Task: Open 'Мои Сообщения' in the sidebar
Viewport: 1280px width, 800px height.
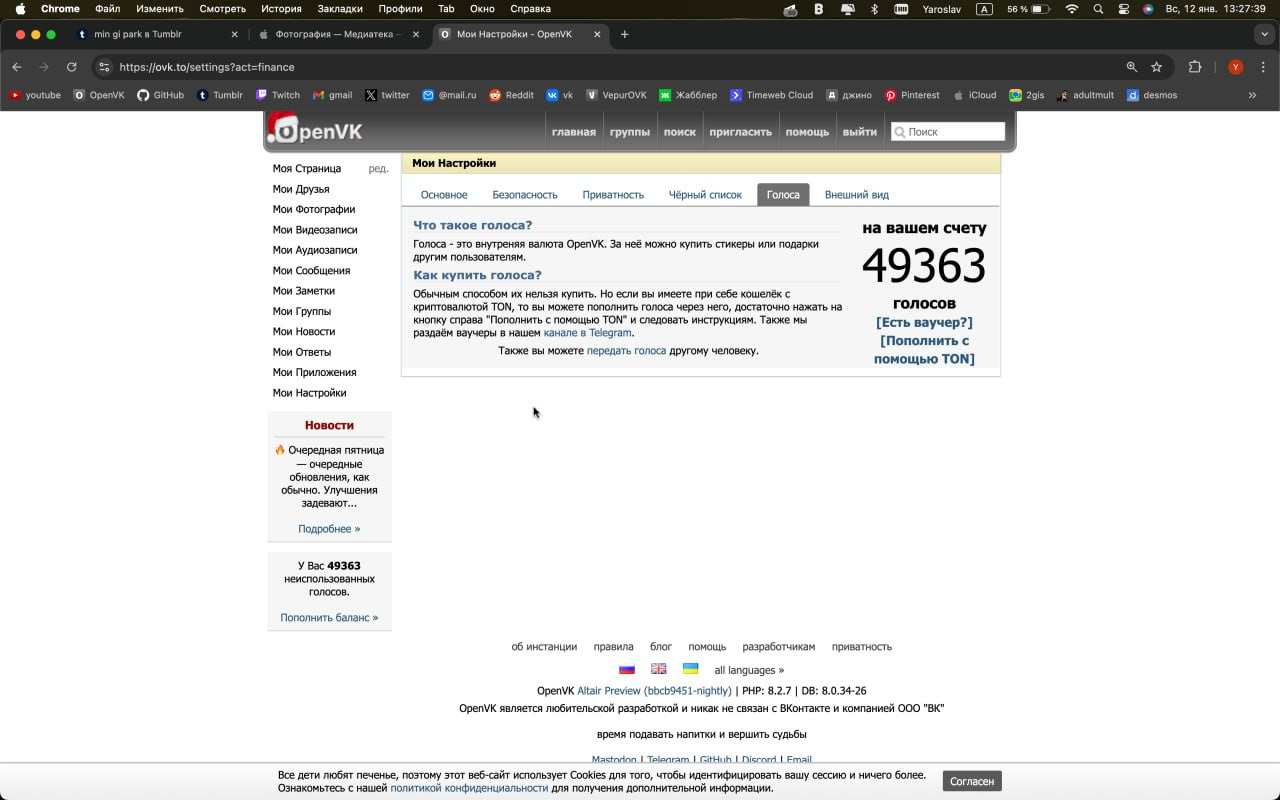Action: tap(311, 271)
